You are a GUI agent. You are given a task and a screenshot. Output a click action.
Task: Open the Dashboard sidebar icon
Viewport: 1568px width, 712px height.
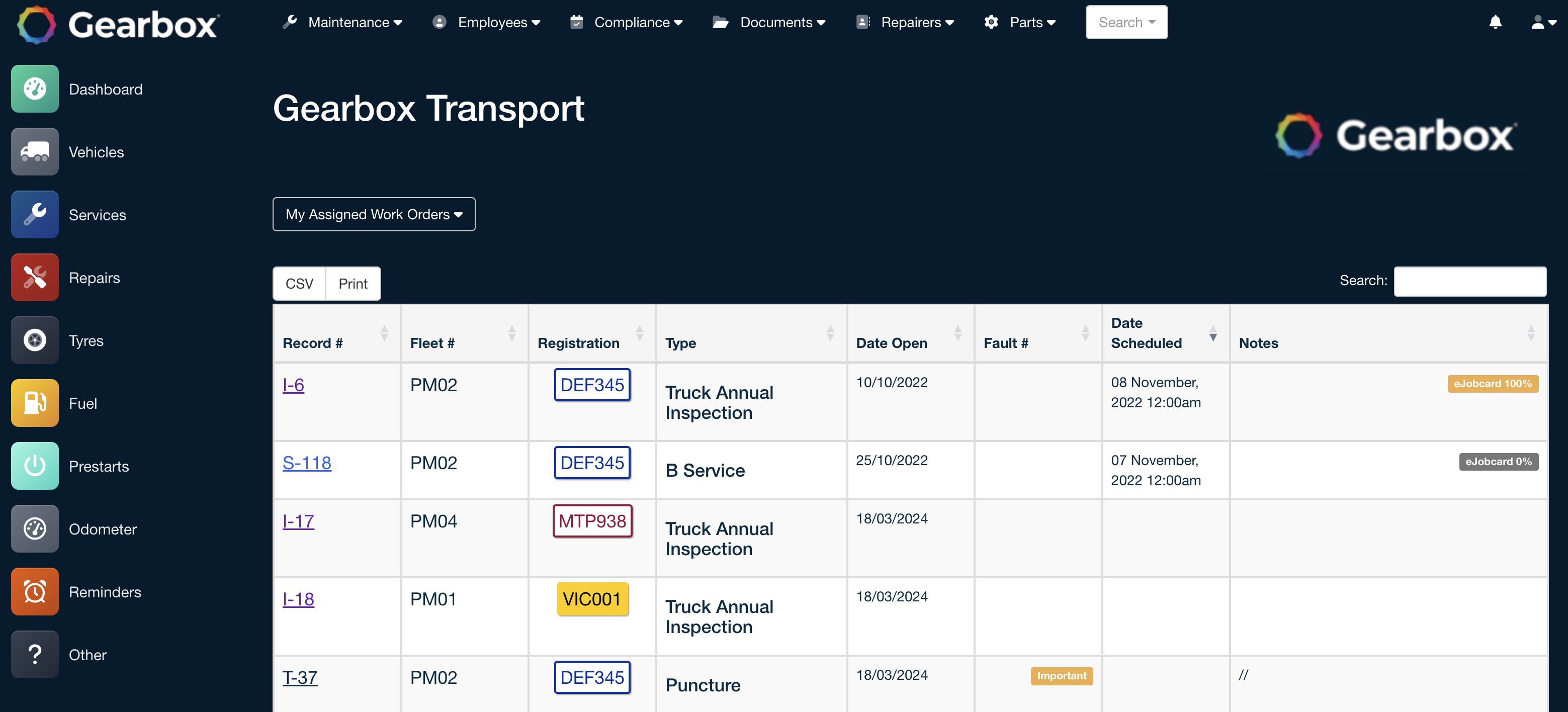coord(35,89)
